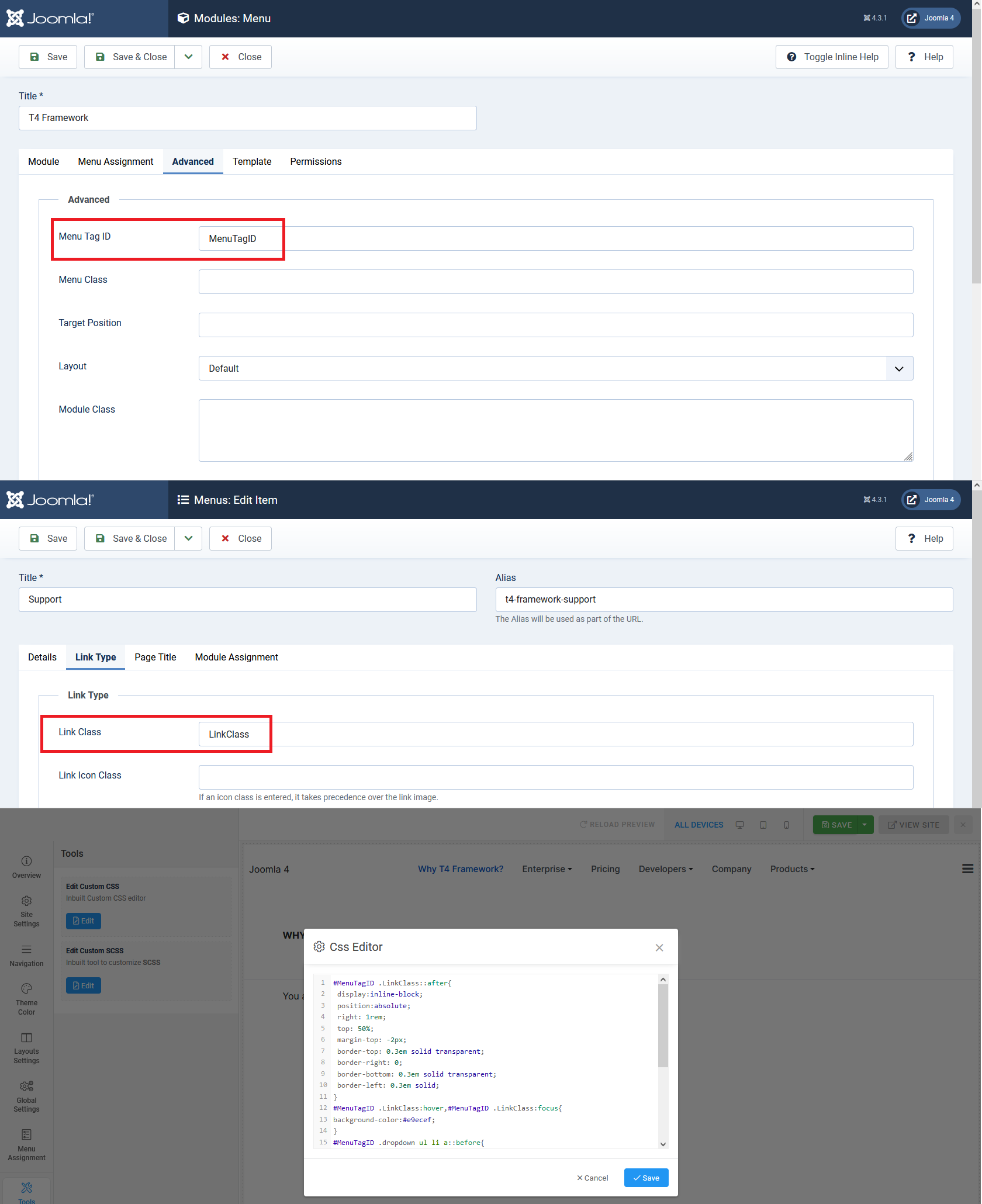Screen dimensions: 982x1204
Task: Switch to the Menu Assignment tab
Action: pos(116,161)
